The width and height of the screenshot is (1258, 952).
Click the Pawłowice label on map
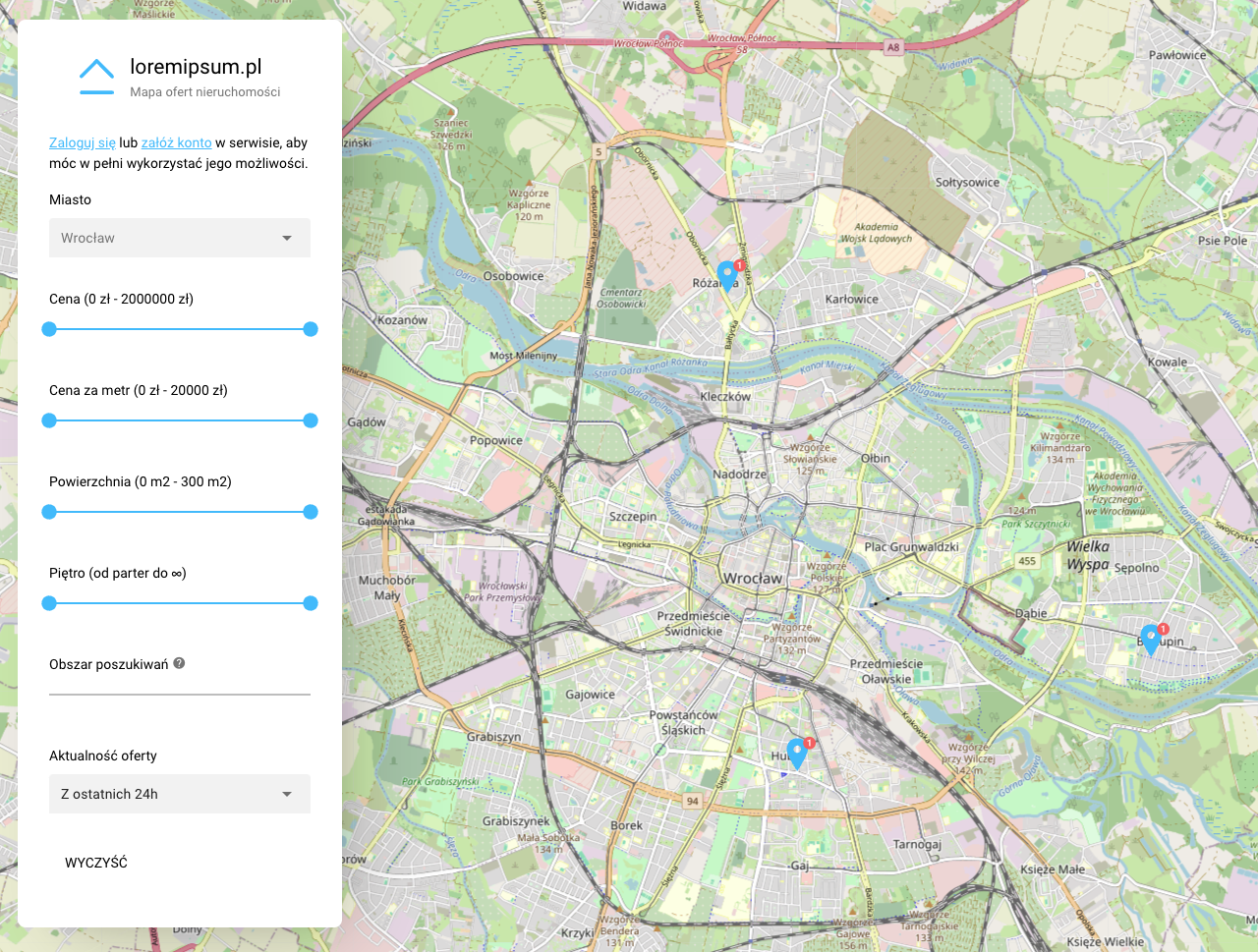1177,56
